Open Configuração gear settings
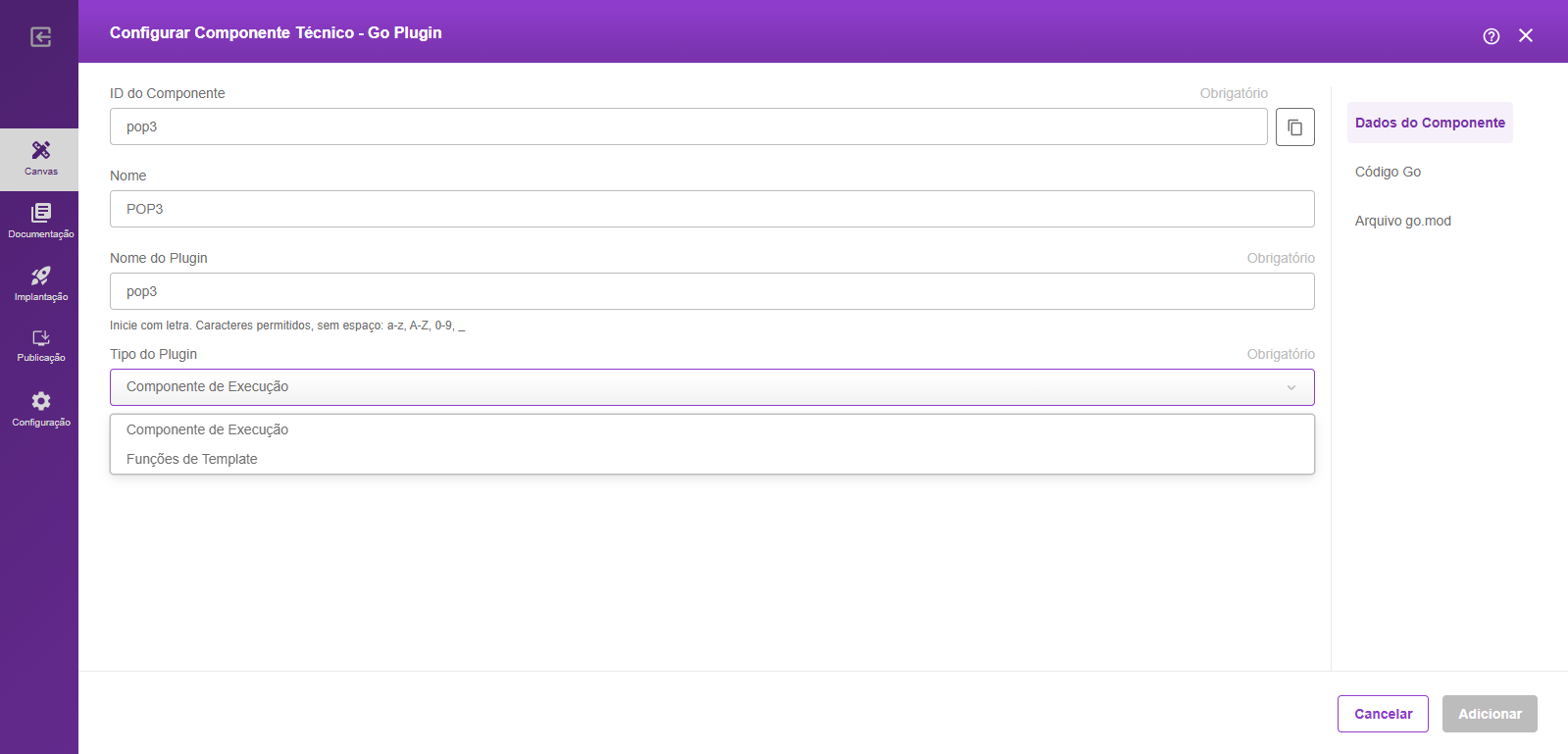Image resolution: width=1568 pixels, height=754 pixels. click(40, 409)
